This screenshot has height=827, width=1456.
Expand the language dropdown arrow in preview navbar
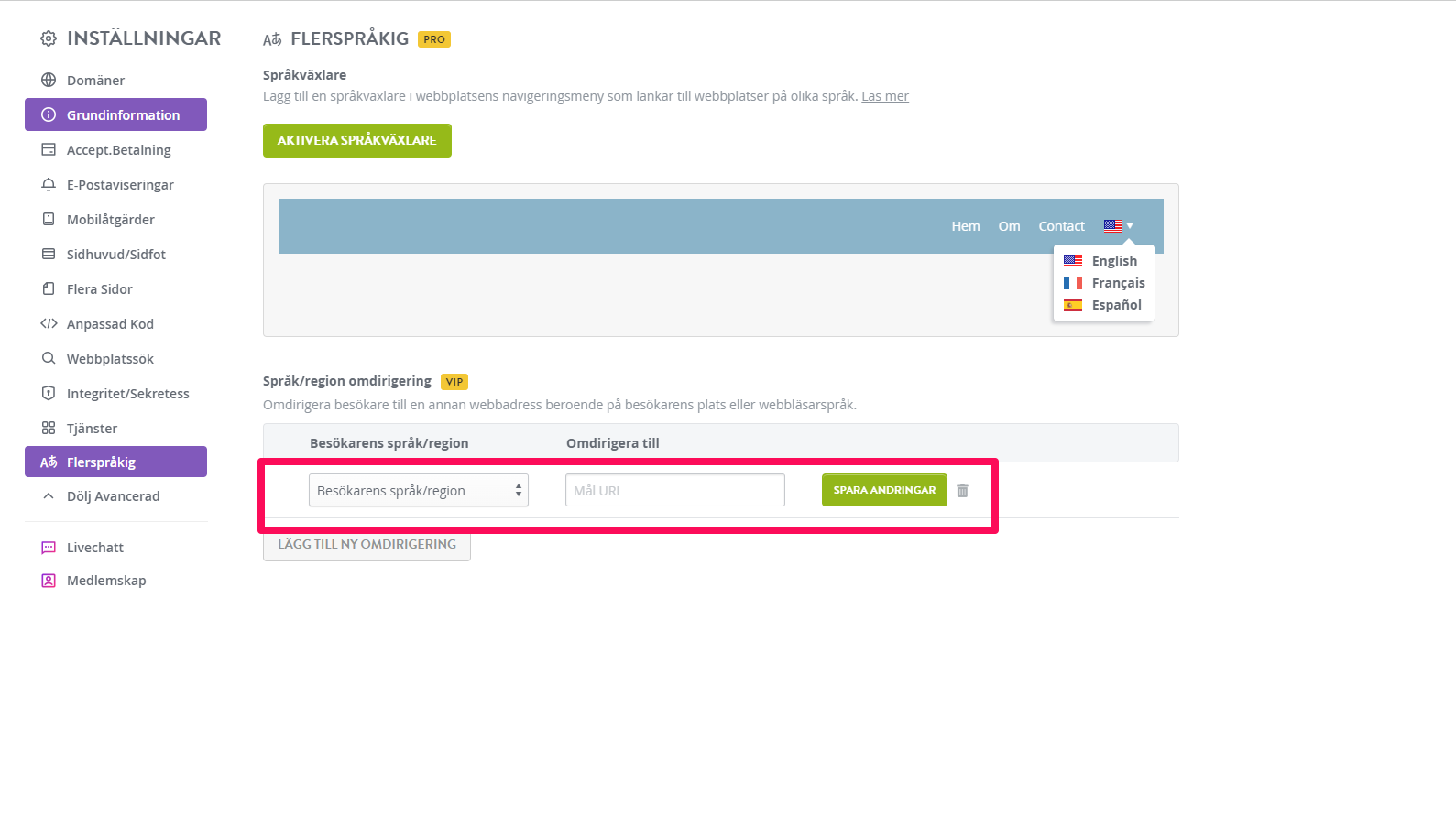pyautogui.click(x=1130, y=226)
